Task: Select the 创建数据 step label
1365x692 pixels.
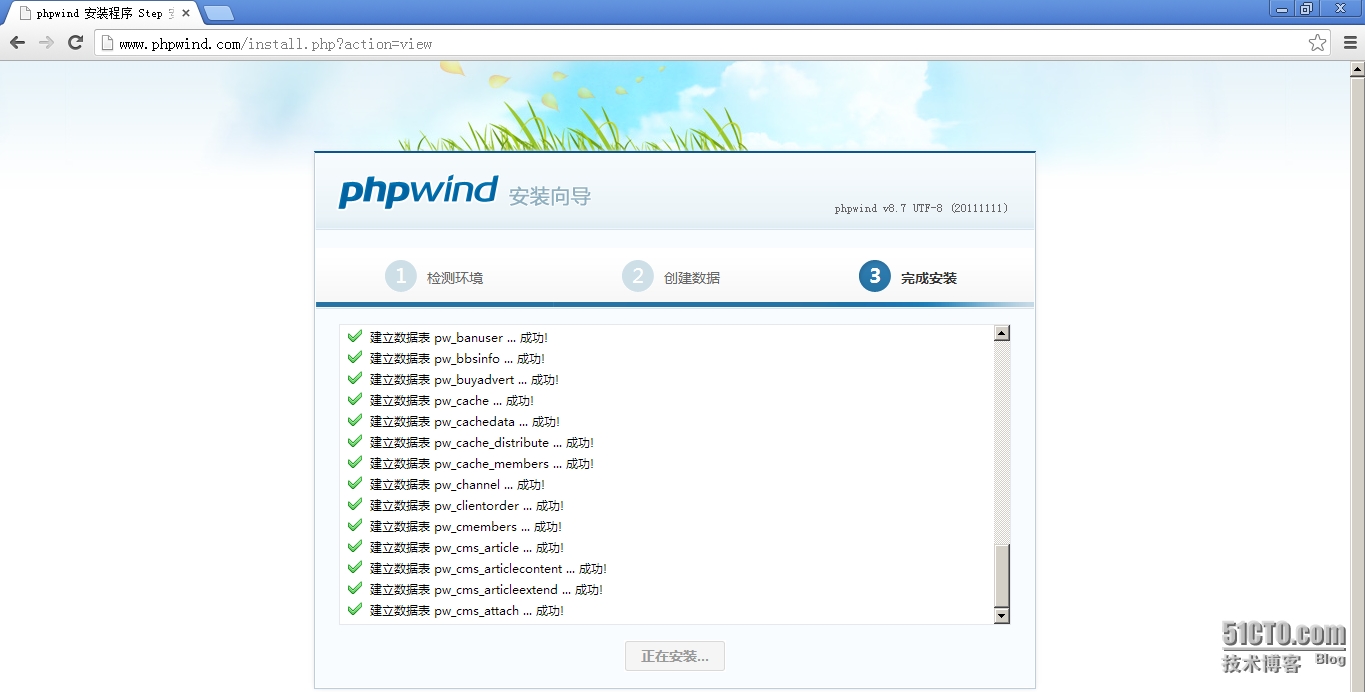Action: 692,278
